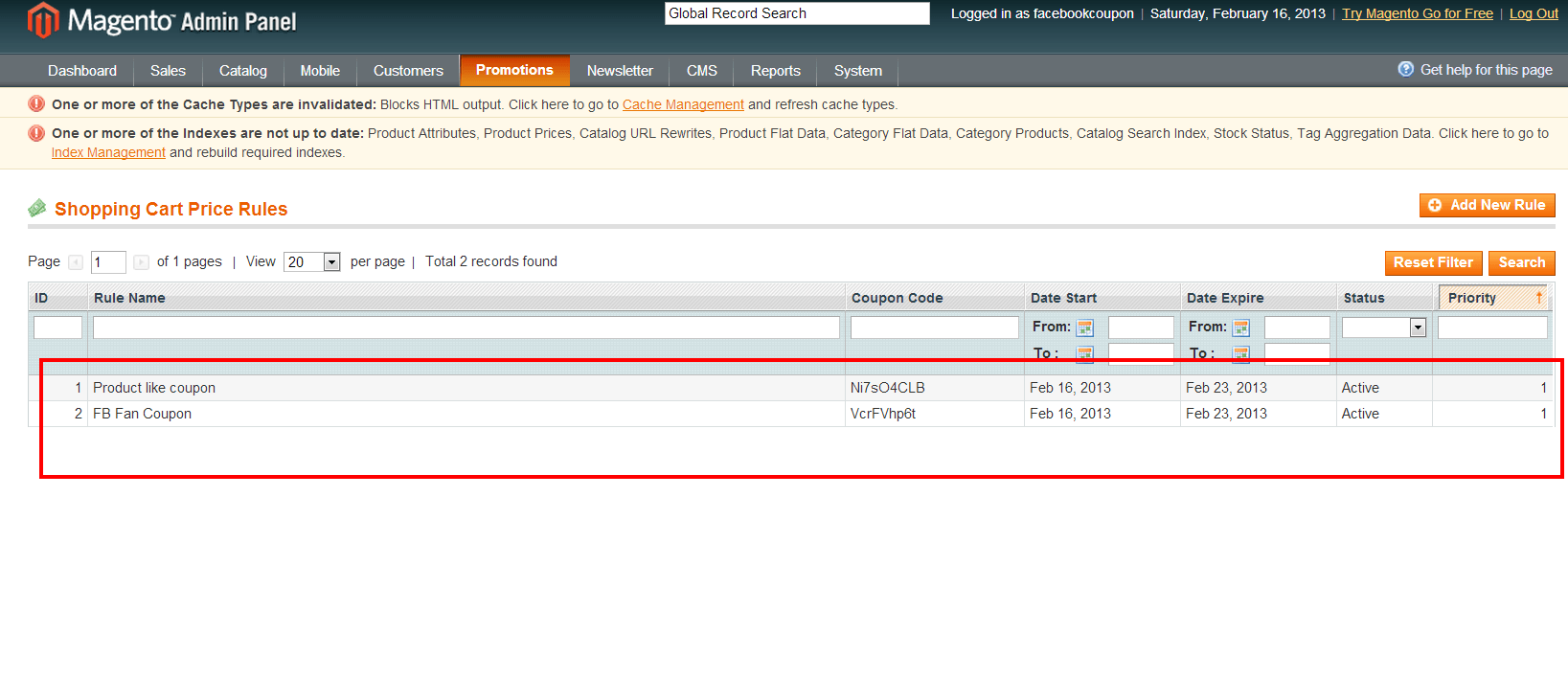Click the previous page arrow icon

[76, 262]
